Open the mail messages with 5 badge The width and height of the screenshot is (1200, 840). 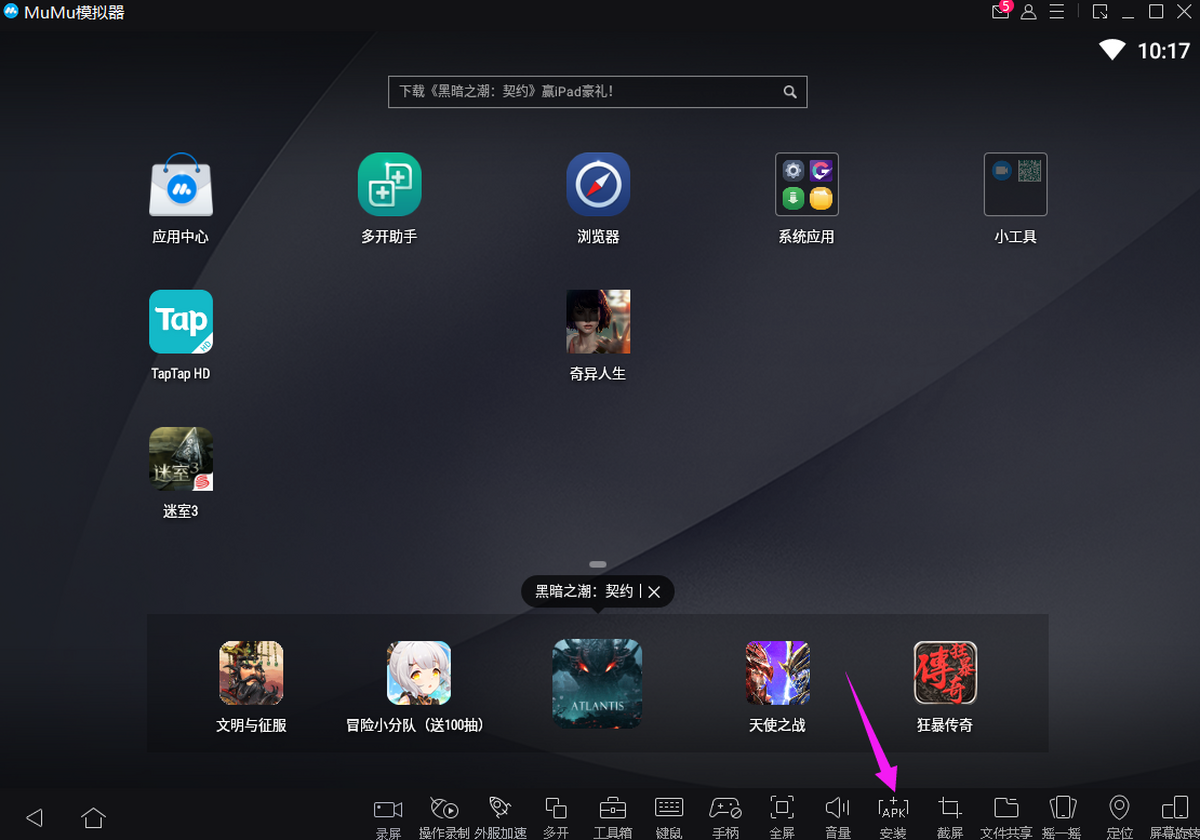point(1002,11)
